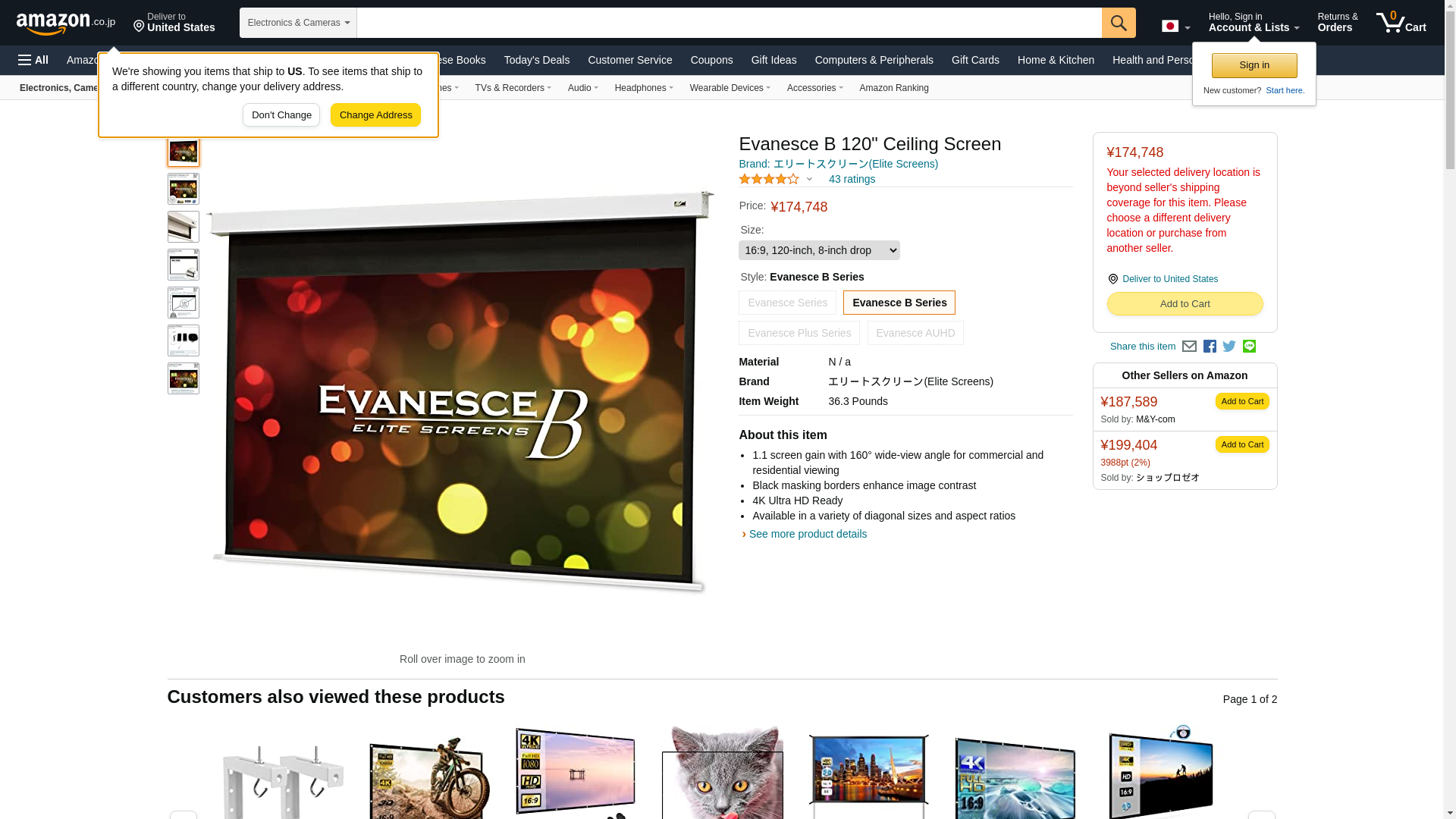Open the All hamburger menu
The image size is (1456, 819).
tap(33, 60)
